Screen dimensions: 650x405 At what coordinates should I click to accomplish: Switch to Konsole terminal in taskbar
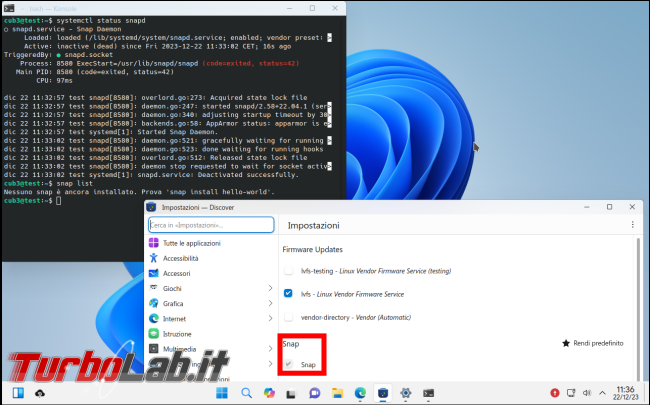(429, 393)
